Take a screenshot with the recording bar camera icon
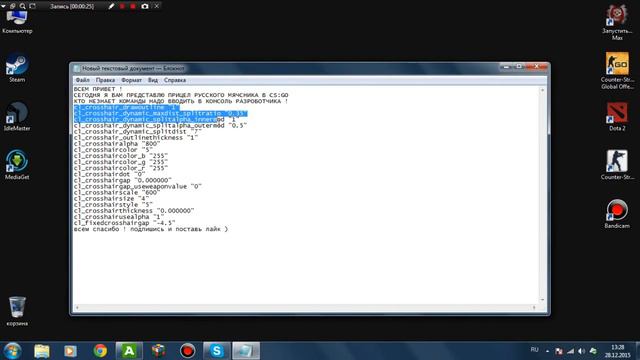Screen dimensions: 640x360 click(x=144, y=6)
